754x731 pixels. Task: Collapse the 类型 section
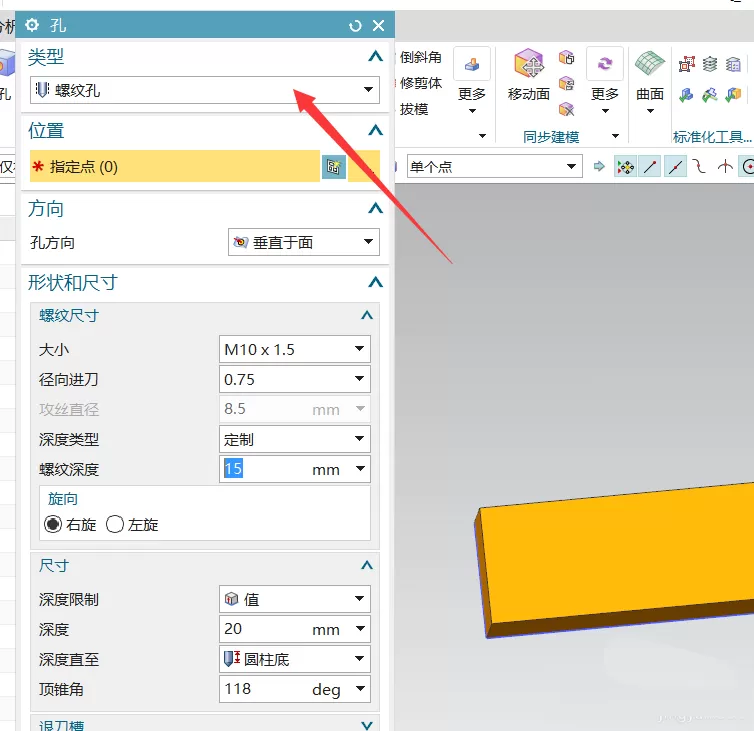pyautogui.click(x=376, y=57)
